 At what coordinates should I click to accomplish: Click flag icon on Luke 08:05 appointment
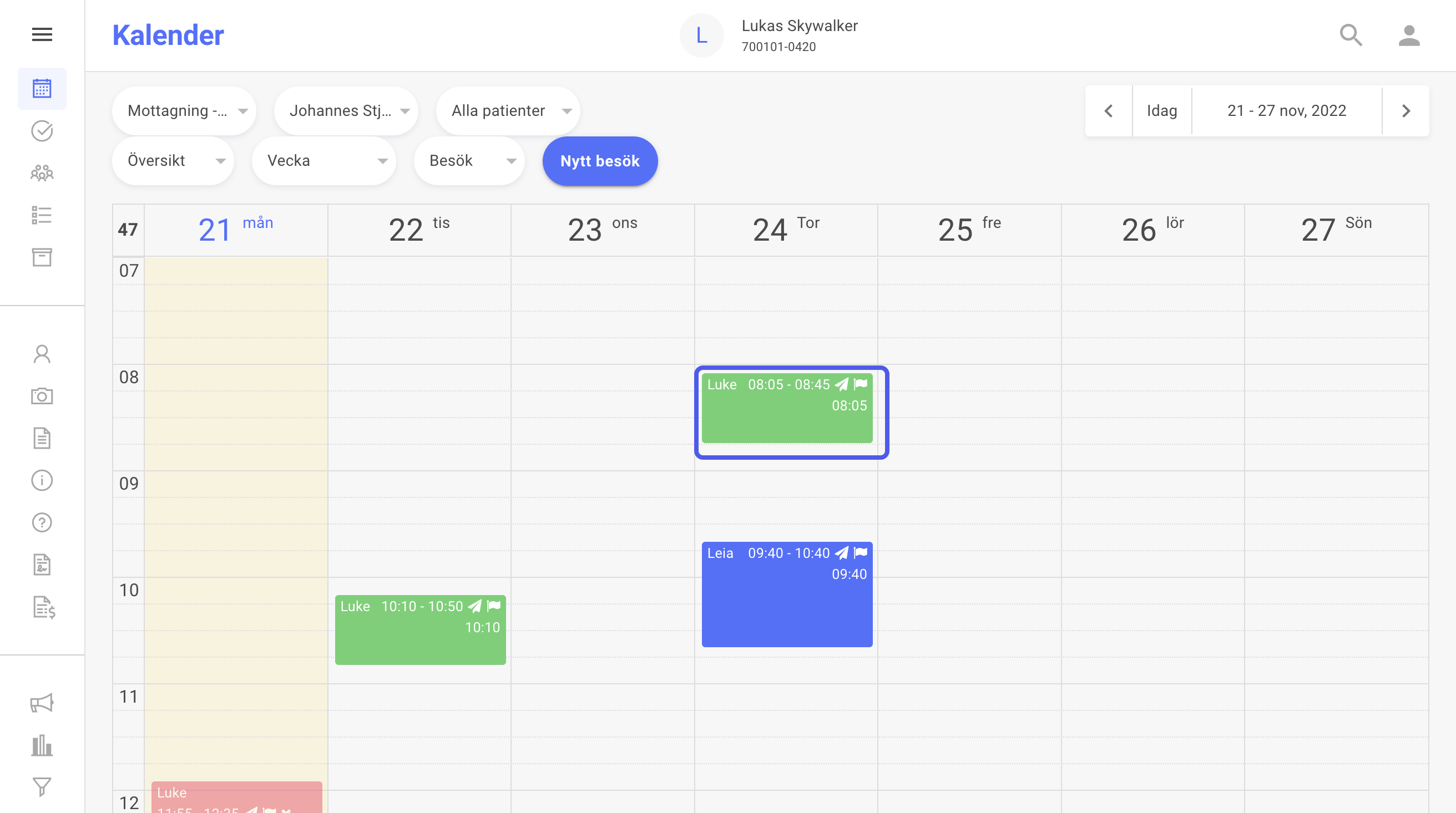(860, 385)
